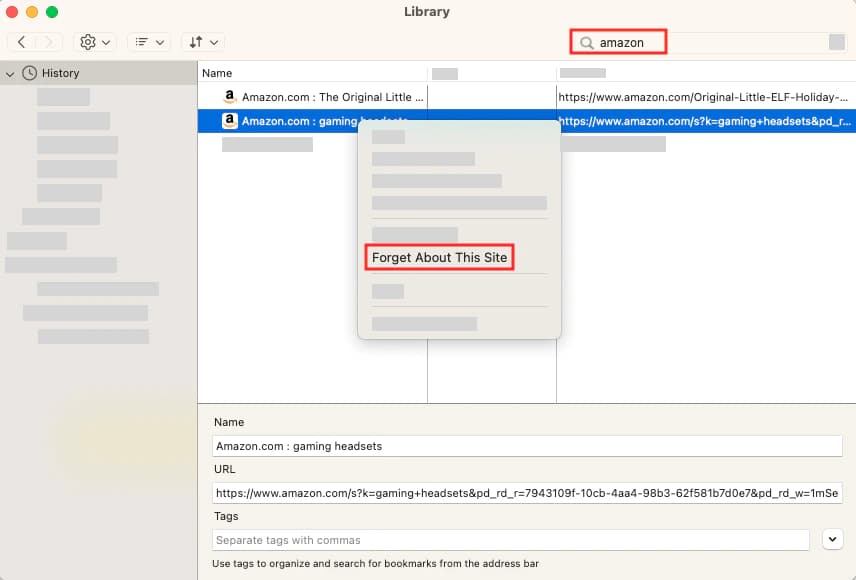The image size is (856, 580).
Task: Click the Name field with gaming headsets
Action: click(527, 446)
